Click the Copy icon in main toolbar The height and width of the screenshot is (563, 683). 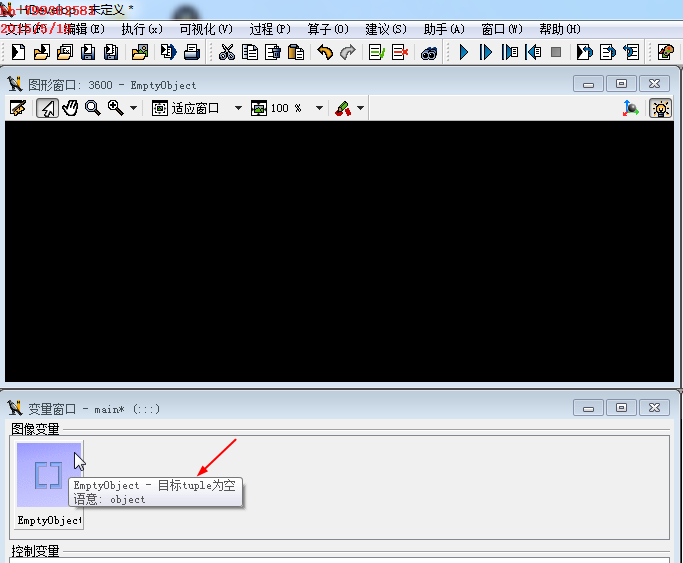250,52
